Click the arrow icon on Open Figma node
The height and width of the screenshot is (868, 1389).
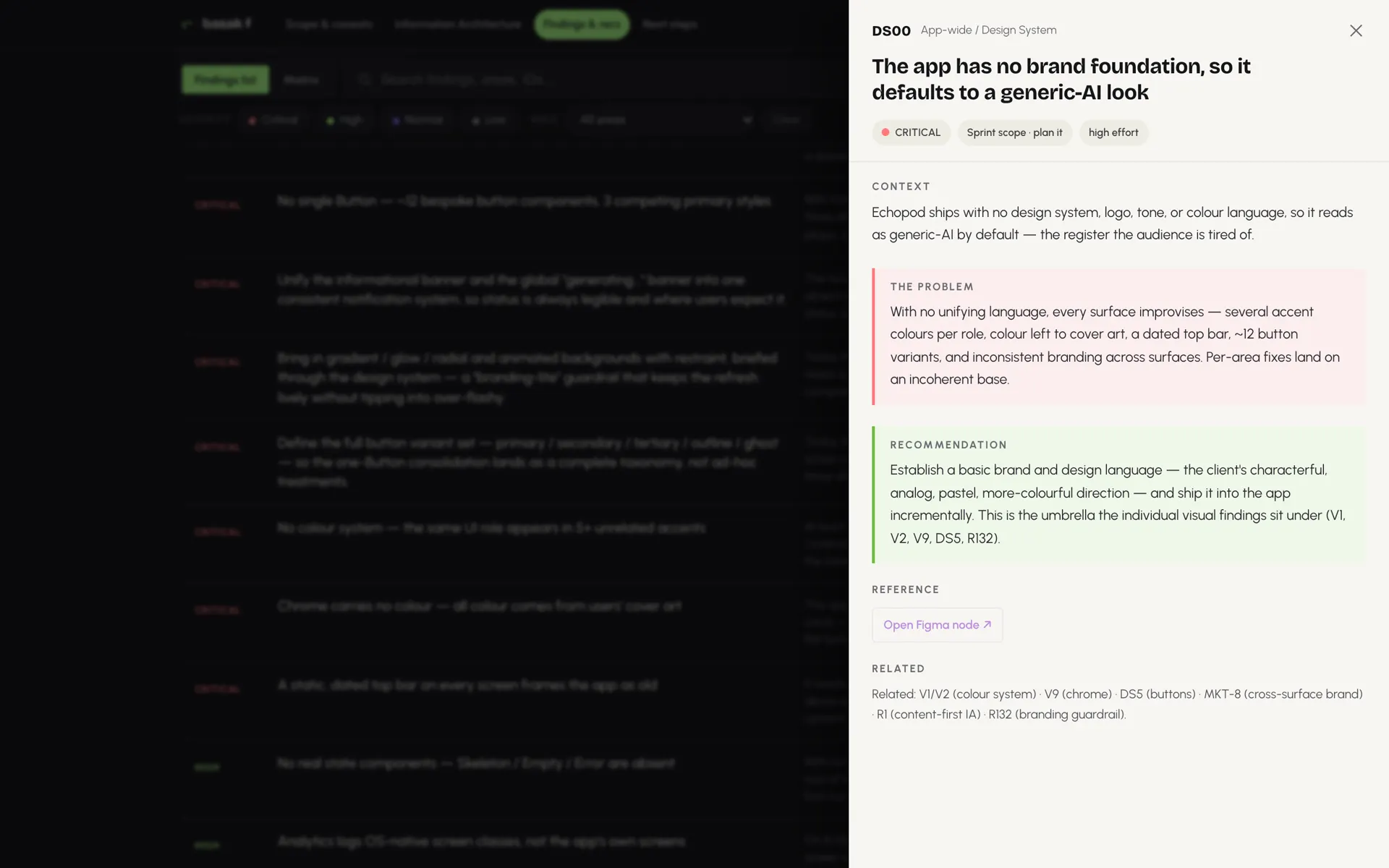pyautogui.click(x=987, y=624)
